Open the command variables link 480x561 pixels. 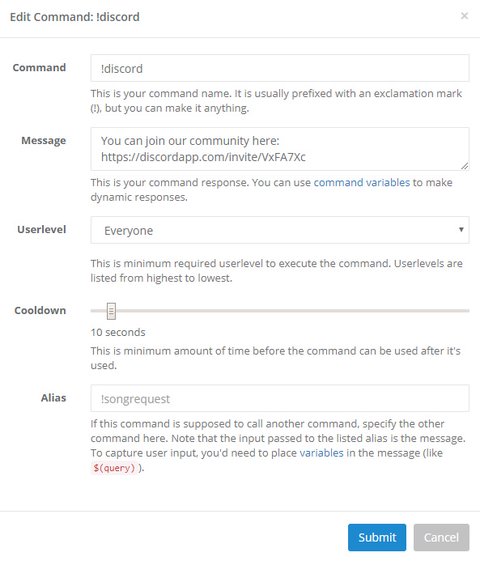pyautogui.click(x=362, y=182)
